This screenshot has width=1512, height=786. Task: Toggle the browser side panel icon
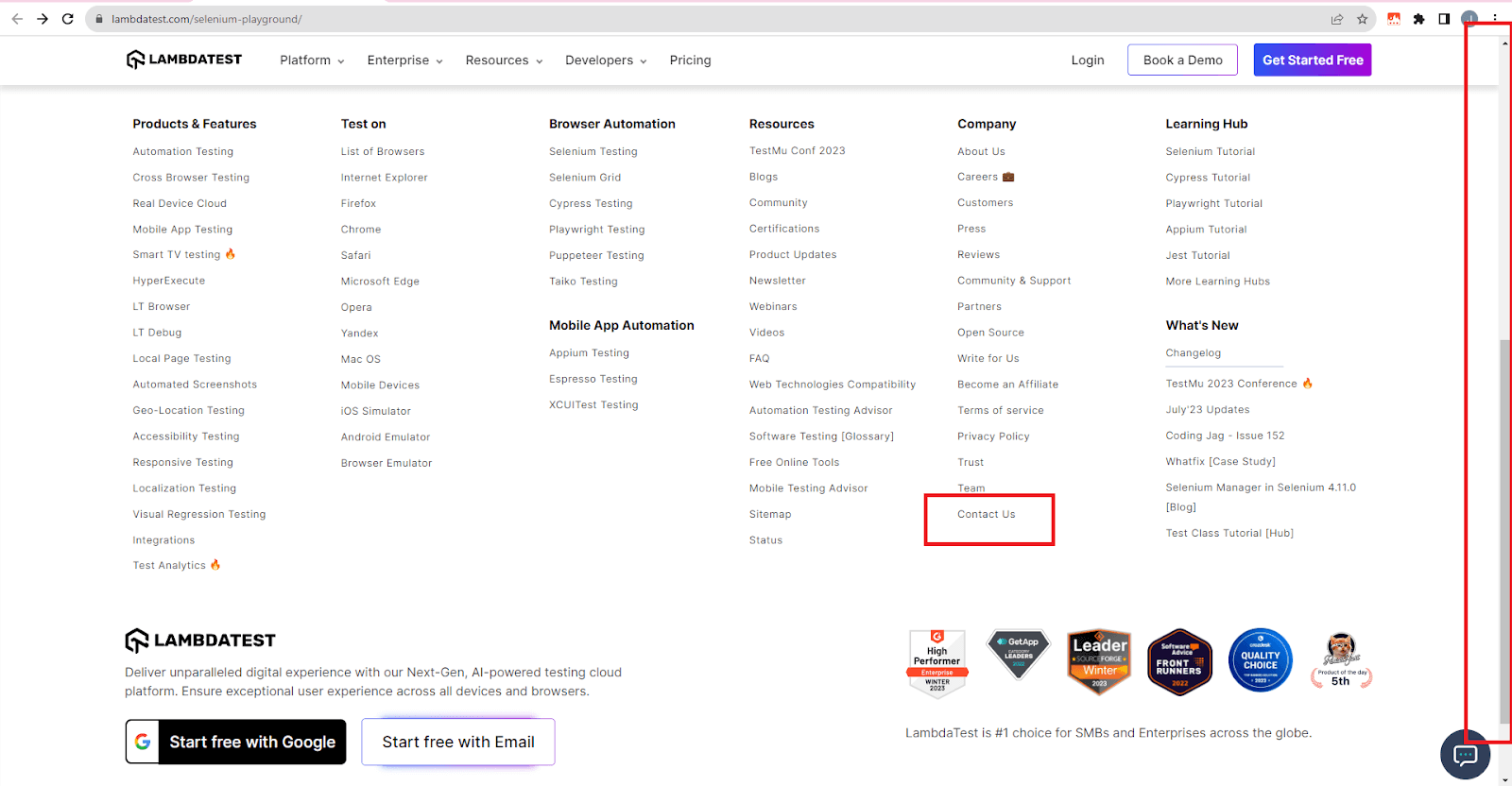pyautogui.click(x=1444, y=19)
